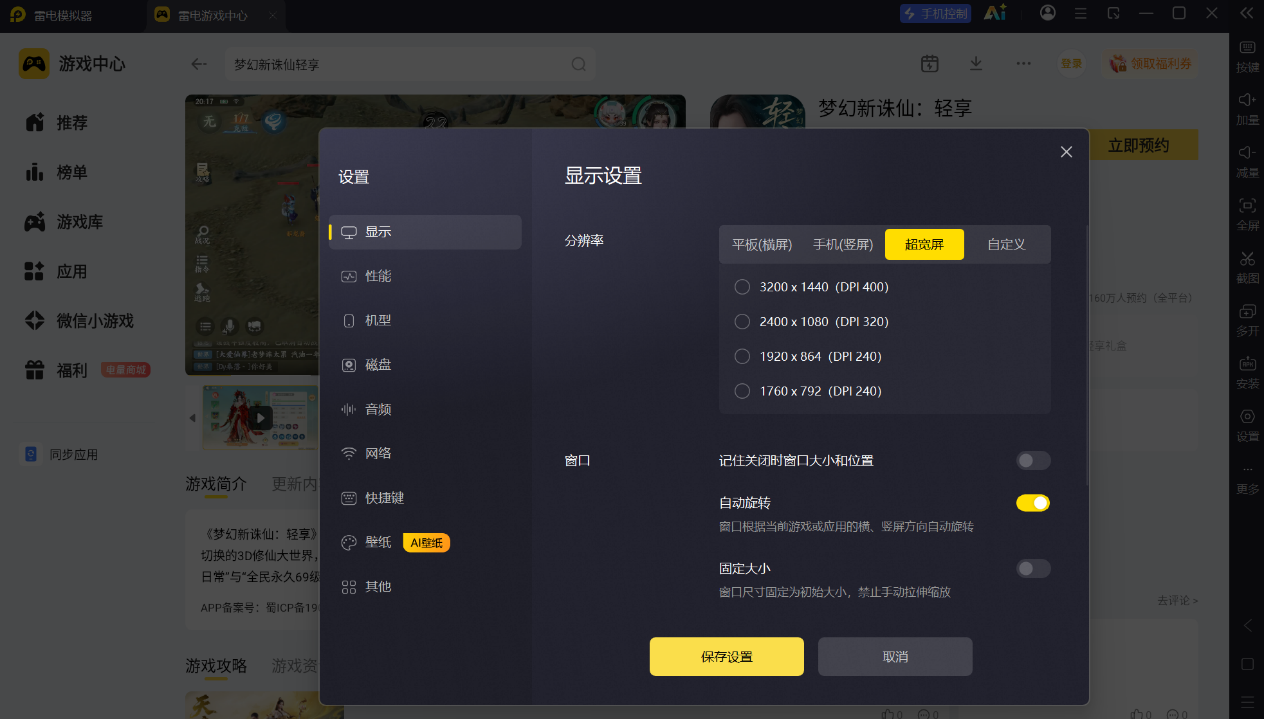Select 1760 x 792 (DPI 240) resolution
This screenshot has width=1264, height=719.
pyautogui.click(x=808, y=391)
